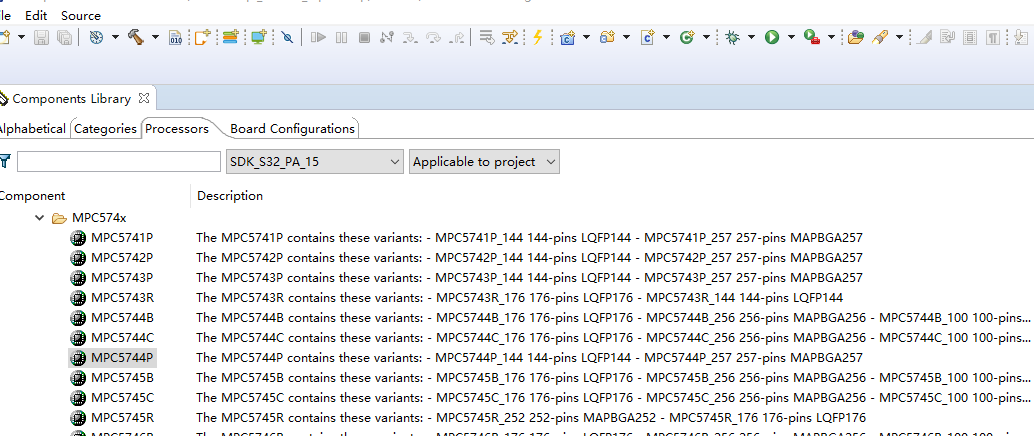Toggle the Mark Occurrences icon
1034x441 pixels.
(x=925, y=38)
